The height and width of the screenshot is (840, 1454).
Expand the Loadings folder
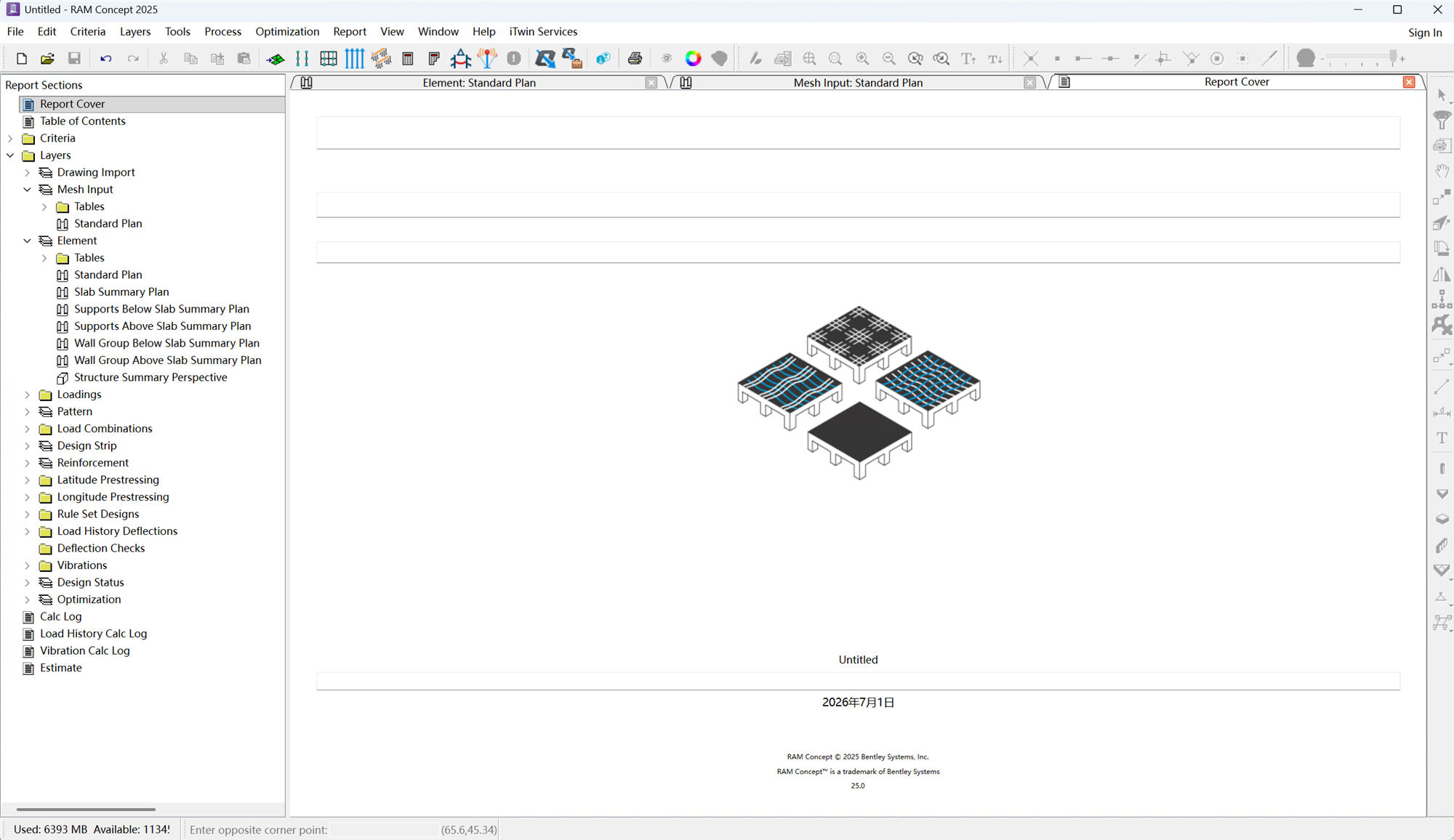click(x=28, y=395)
